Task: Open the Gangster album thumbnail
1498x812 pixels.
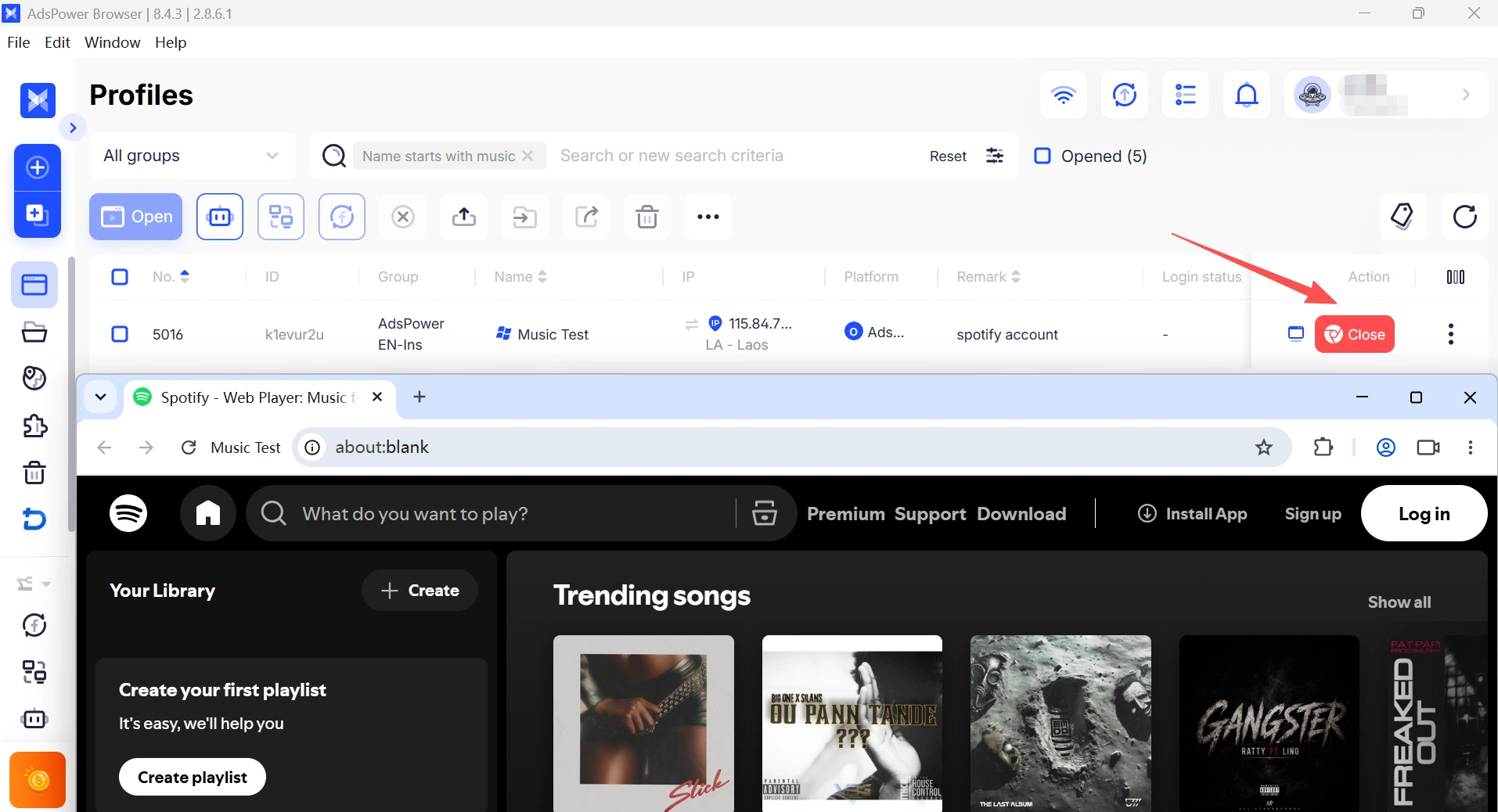Action: pos(1269,724)
